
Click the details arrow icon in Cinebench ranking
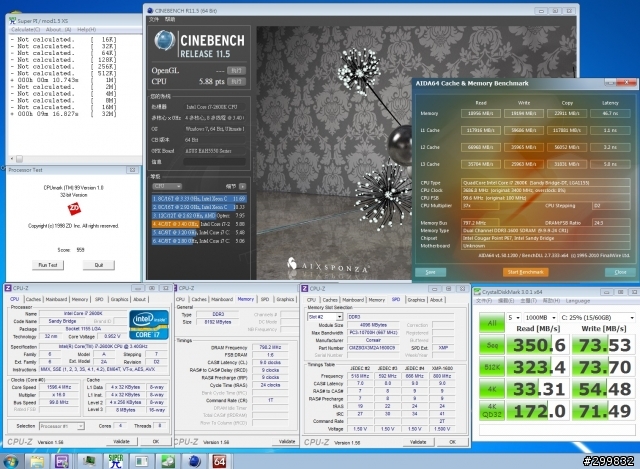242,186
